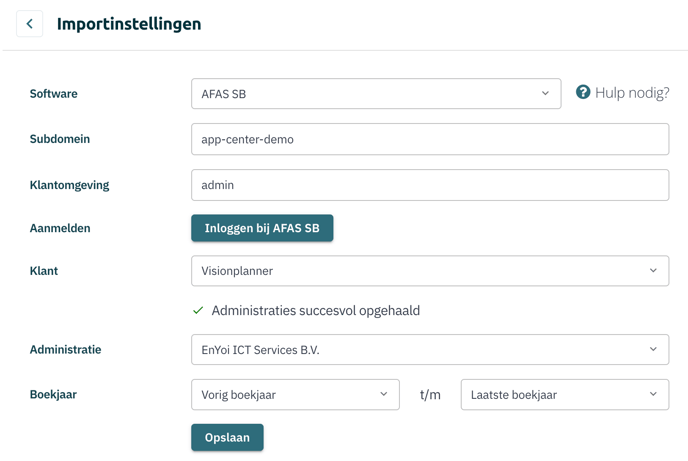
Task: Click Inloggen bij AFAS SB button
Action: [262, 228]
